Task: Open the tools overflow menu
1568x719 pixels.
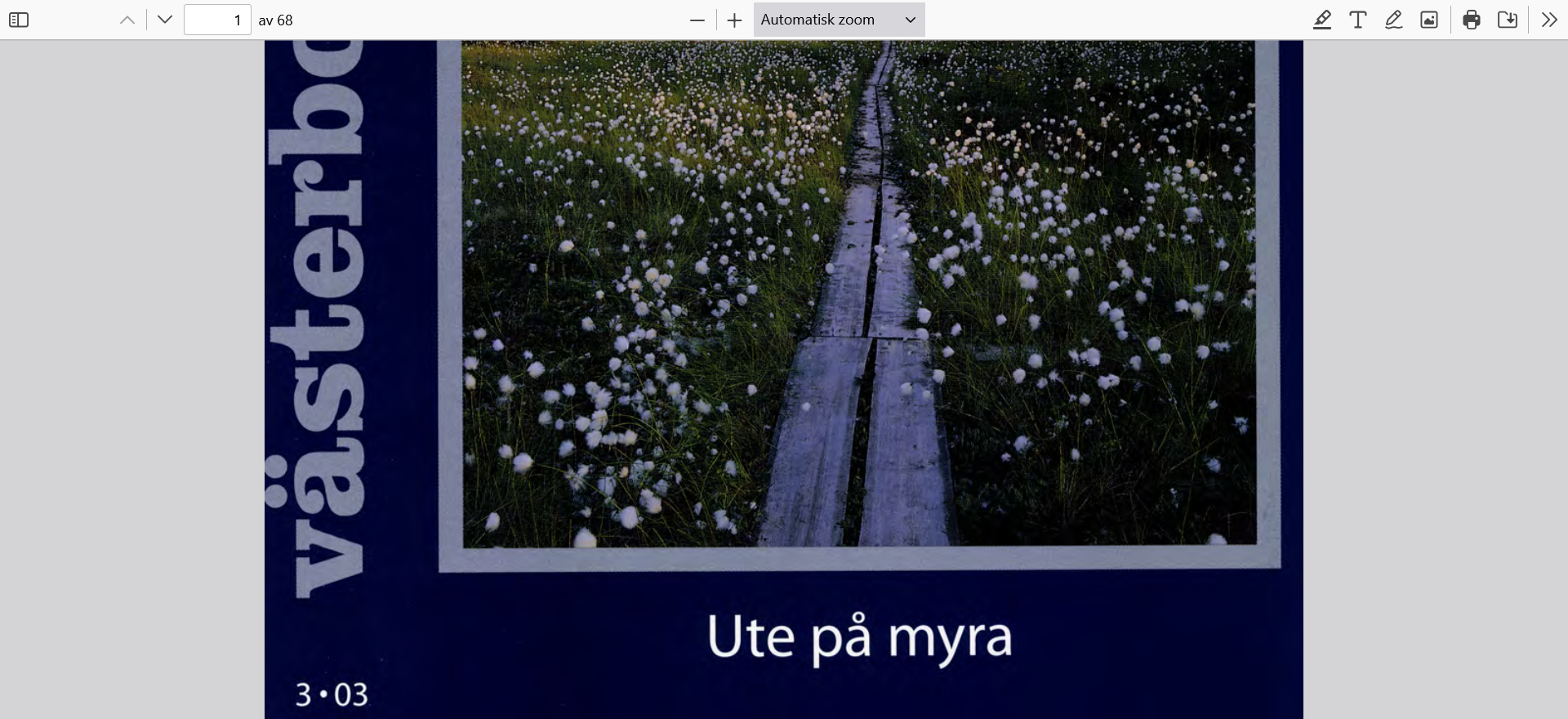Action: pyautogui.click(x=1549, y=20)
